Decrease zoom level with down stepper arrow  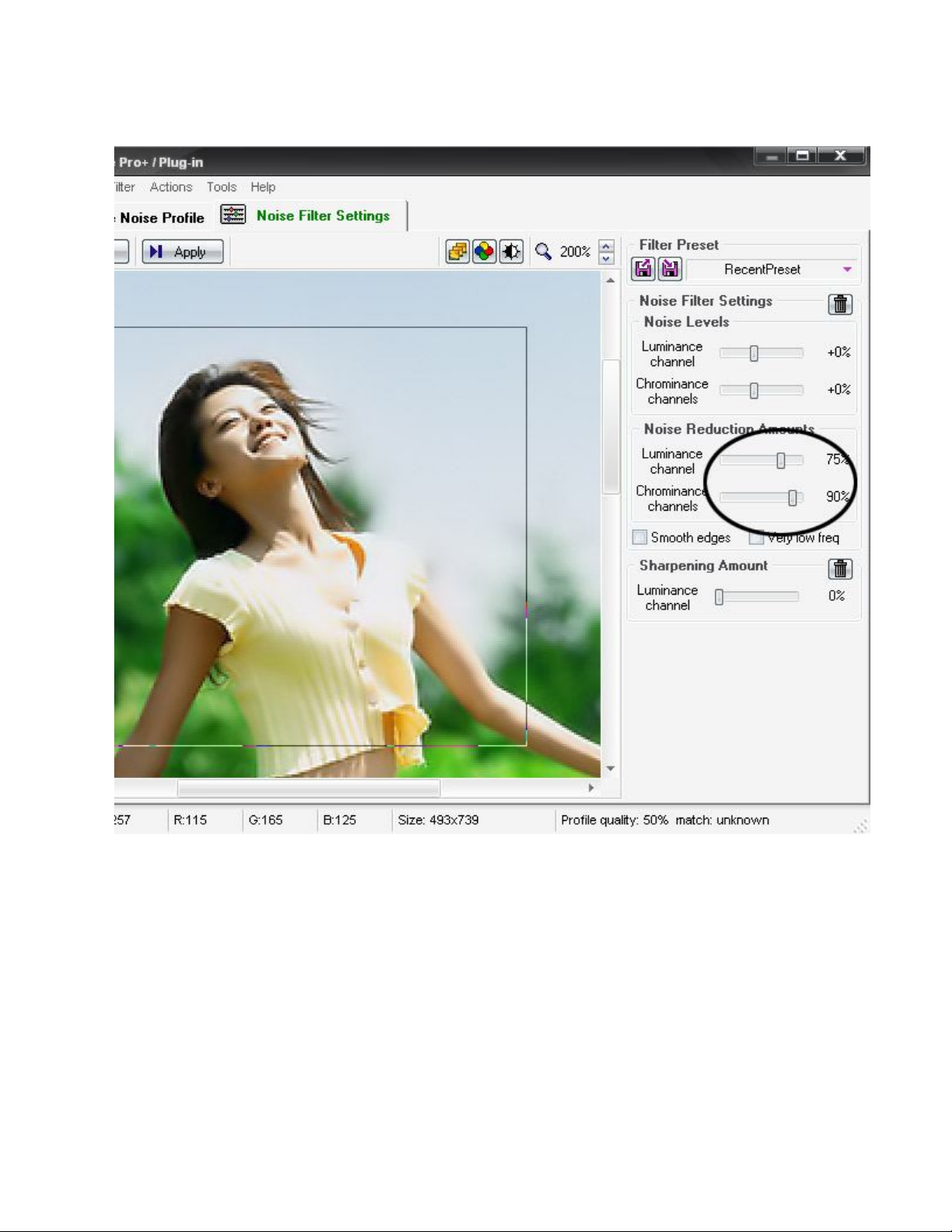(607, 258)
